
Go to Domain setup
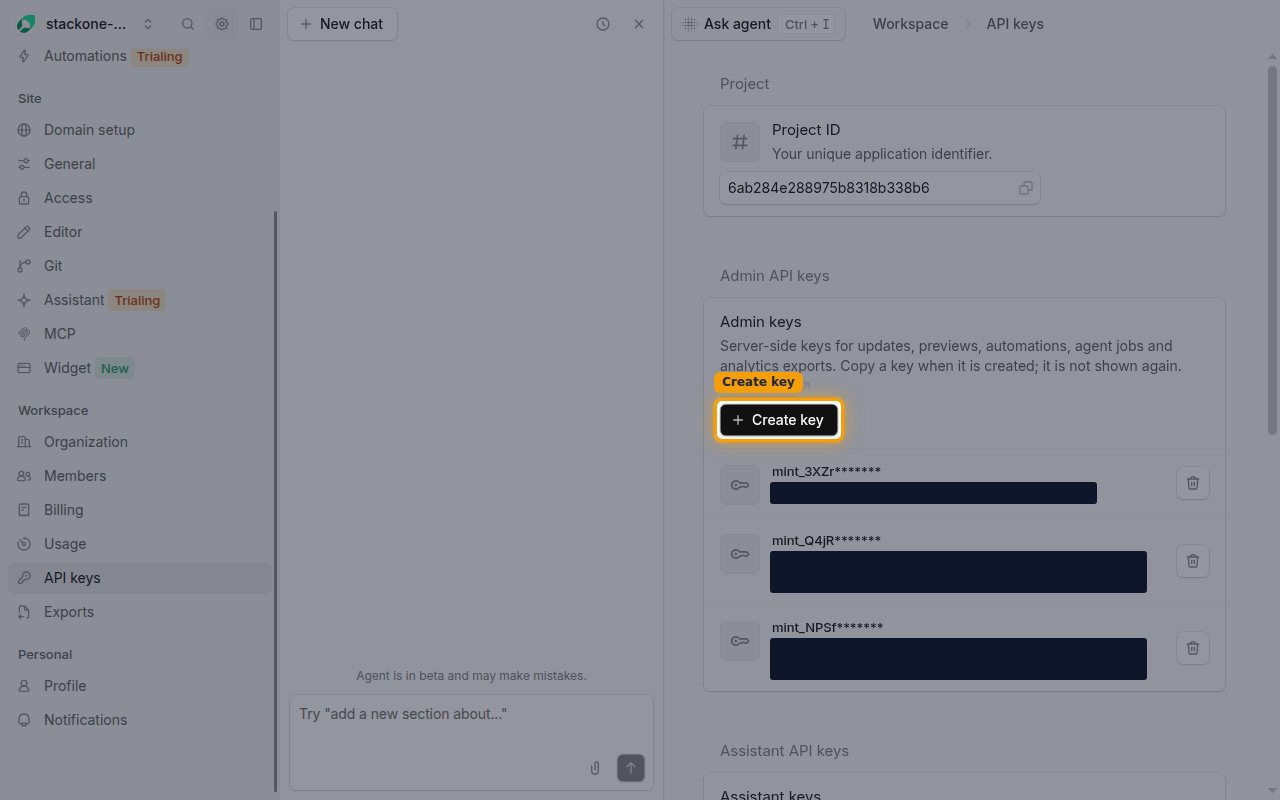click(140, 130)
